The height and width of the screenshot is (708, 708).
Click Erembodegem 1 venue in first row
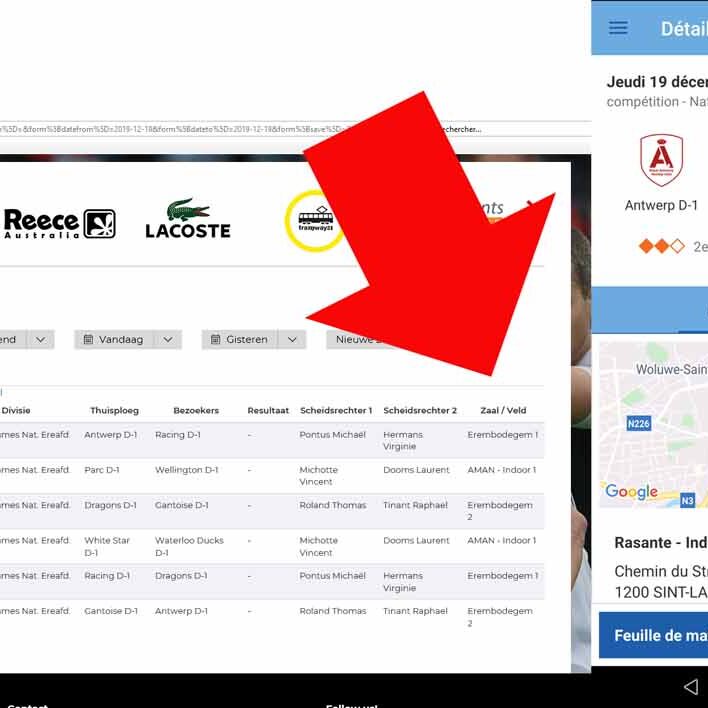503,434
